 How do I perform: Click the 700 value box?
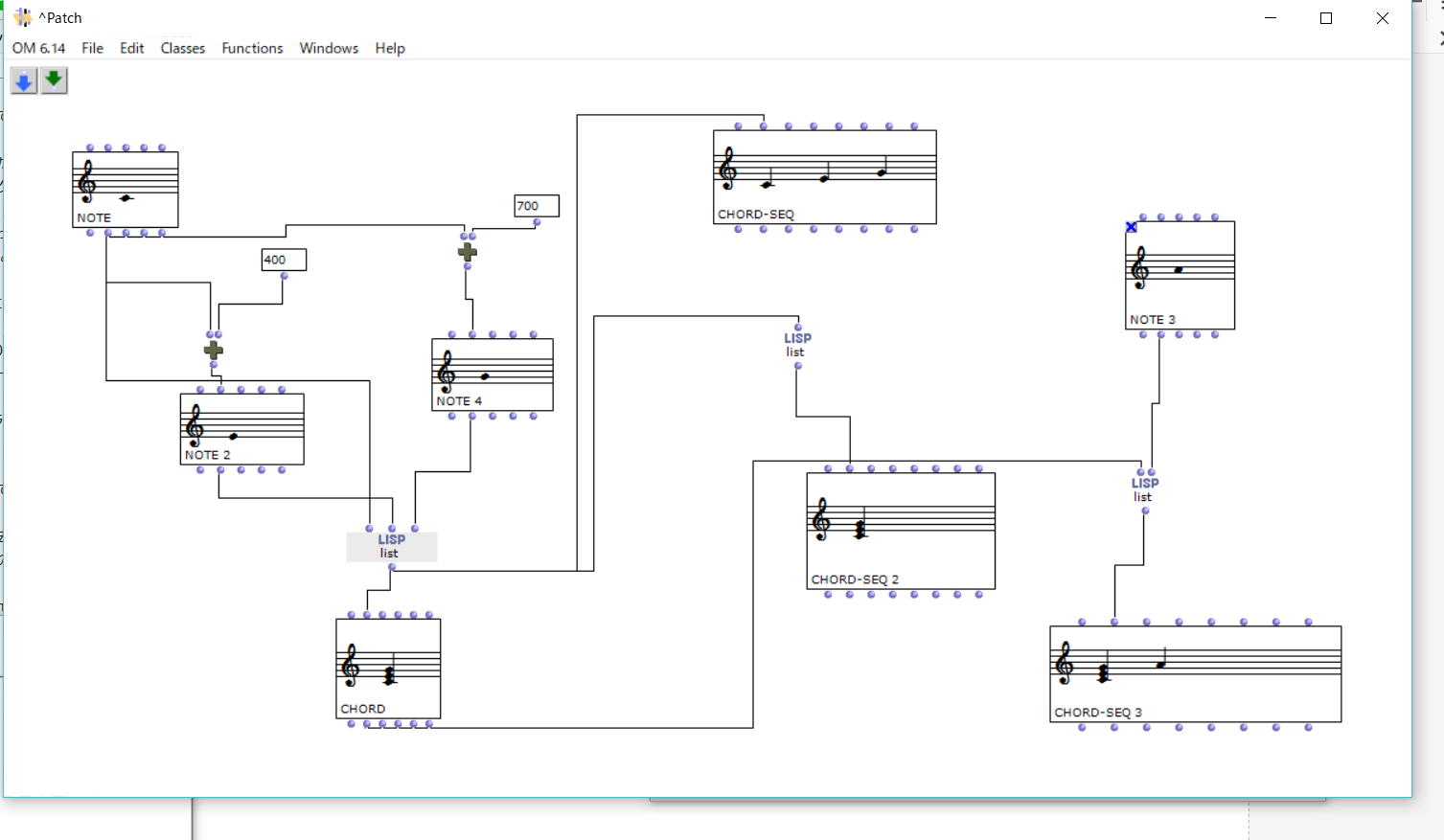pyautogui.click(x=536, y=206)
